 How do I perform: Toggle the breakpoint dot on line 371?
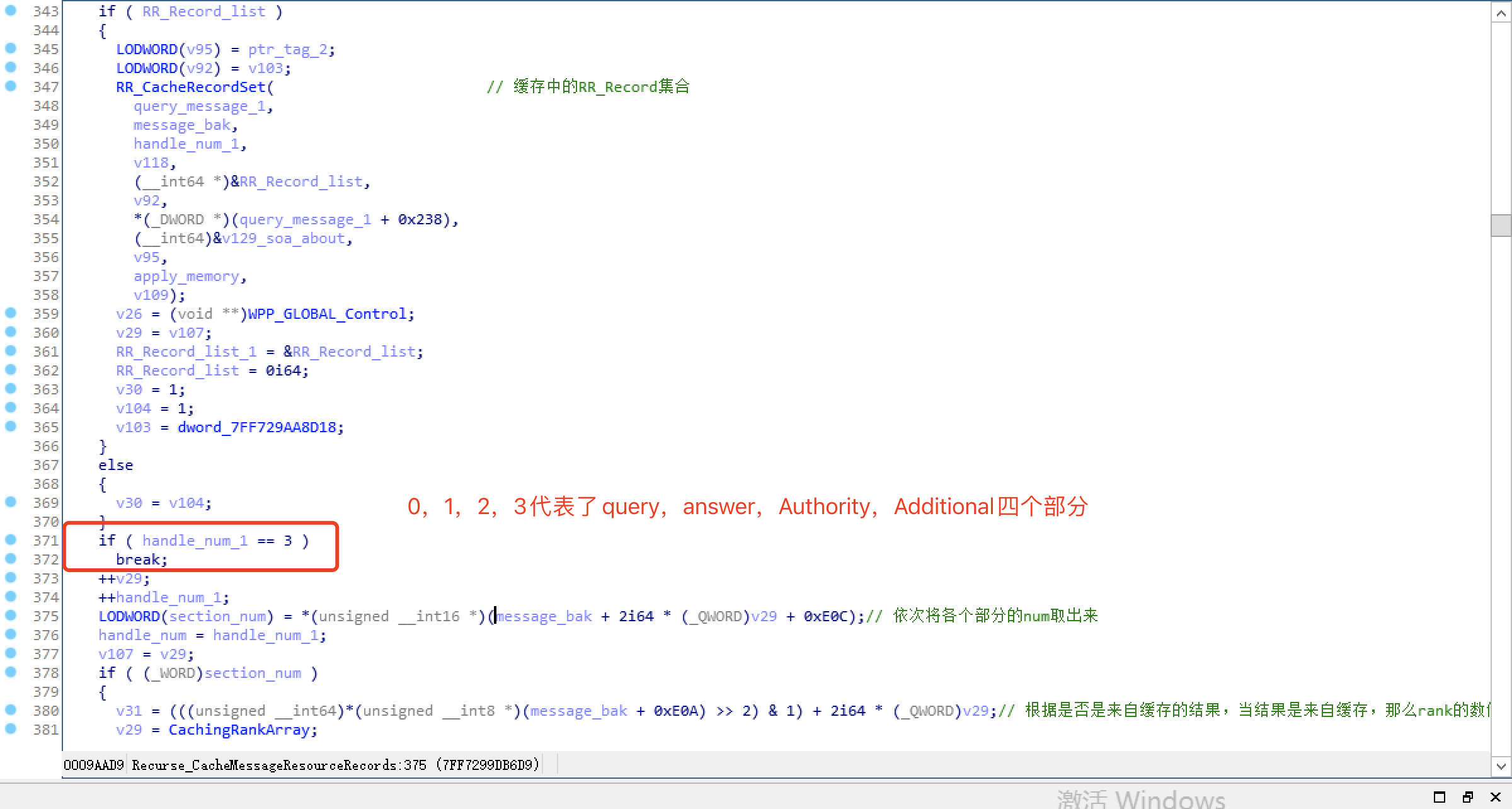pyautogui.click(x=11, y=539)
